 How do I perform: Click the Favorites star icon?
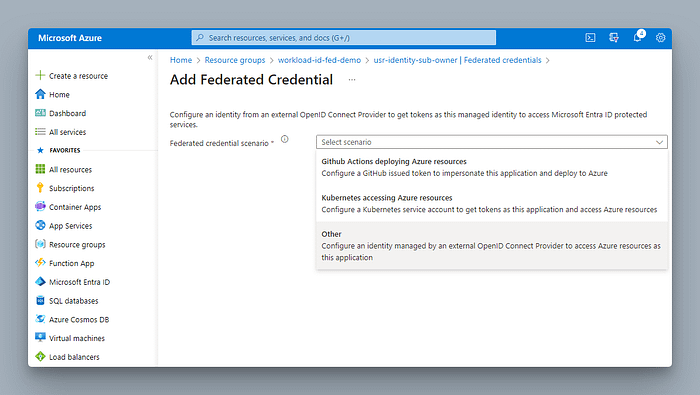[x=40, y=150]
